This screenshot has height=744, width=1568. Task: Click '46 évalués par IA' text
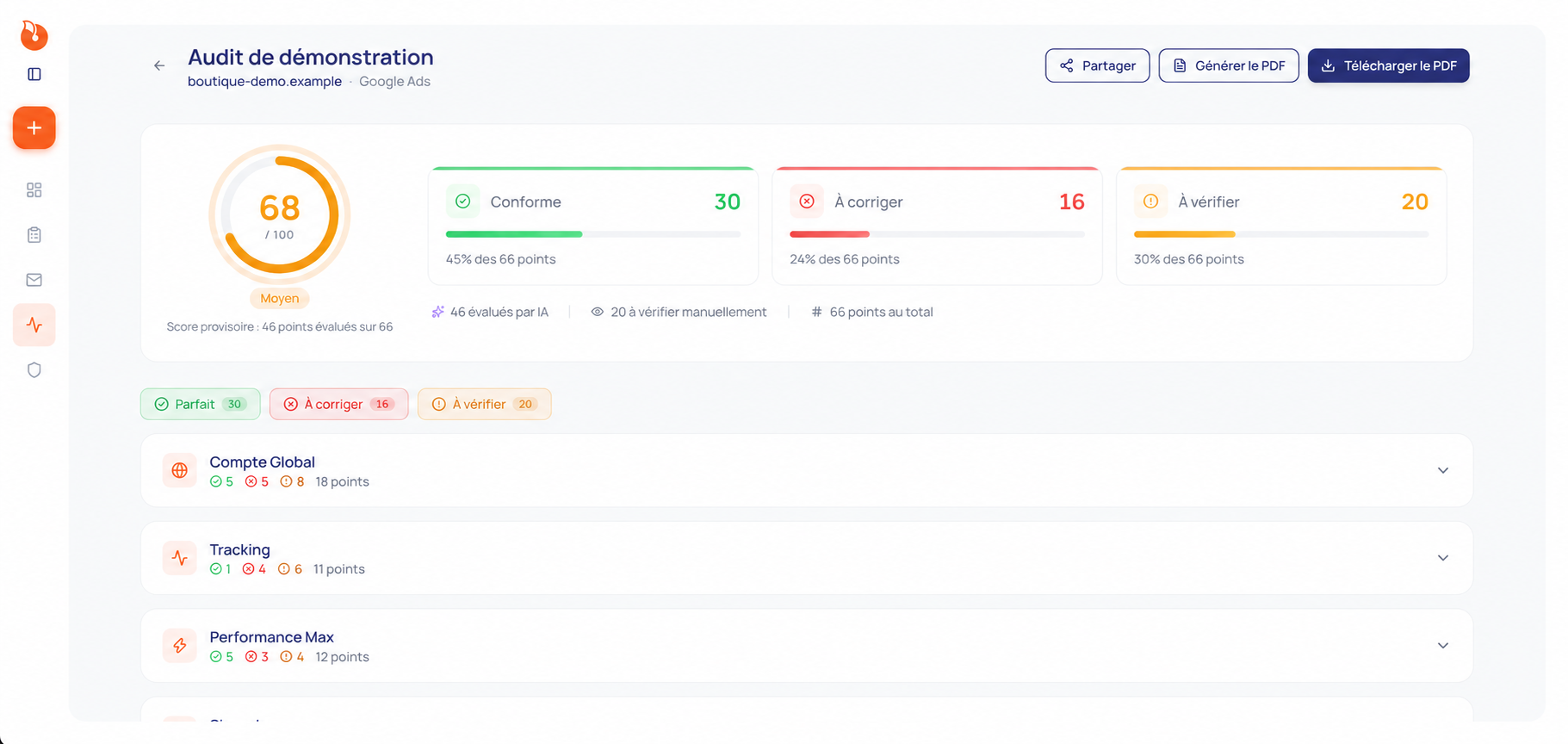point(499,312)
